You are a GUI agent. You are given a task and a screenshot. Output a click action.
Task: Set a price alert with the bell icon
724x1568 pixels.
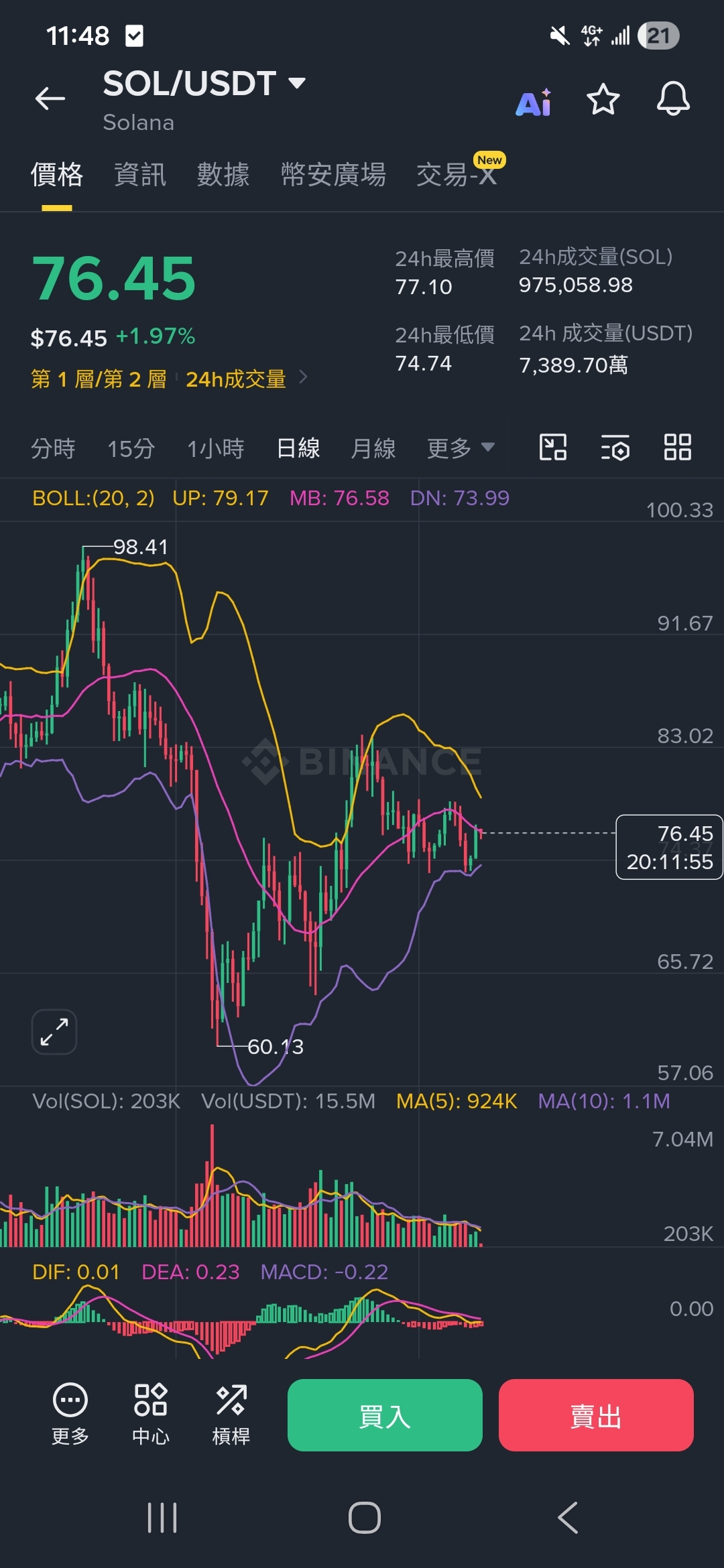(x=673, y=99)
